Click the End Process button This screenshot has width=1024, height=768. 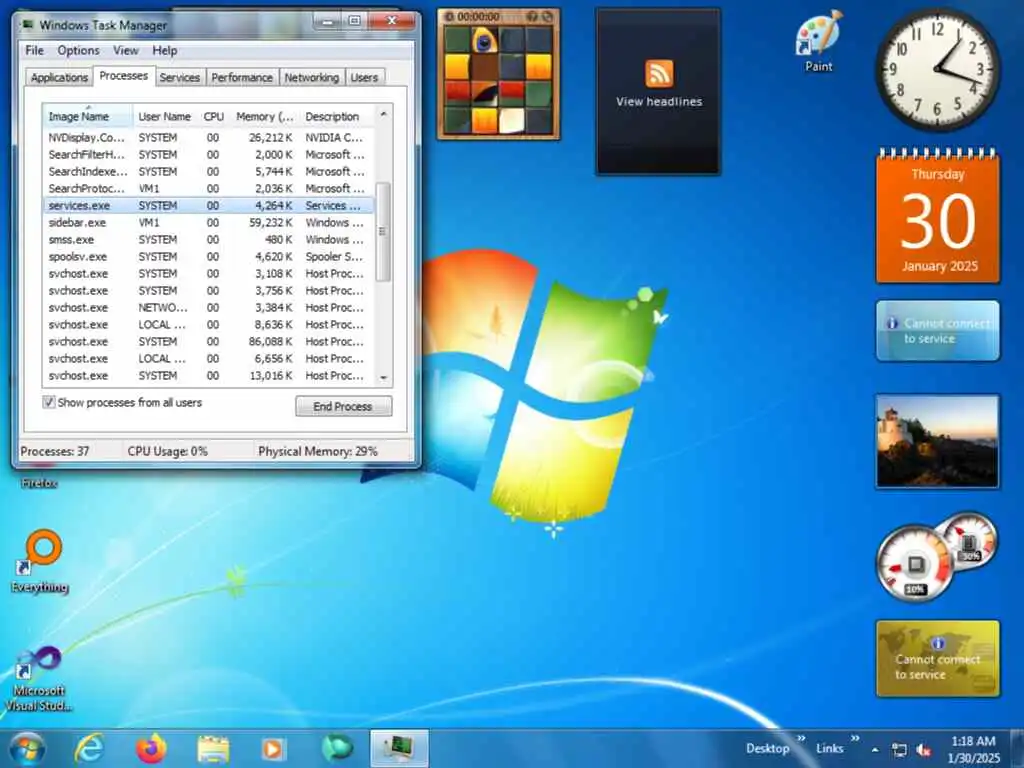344,406
